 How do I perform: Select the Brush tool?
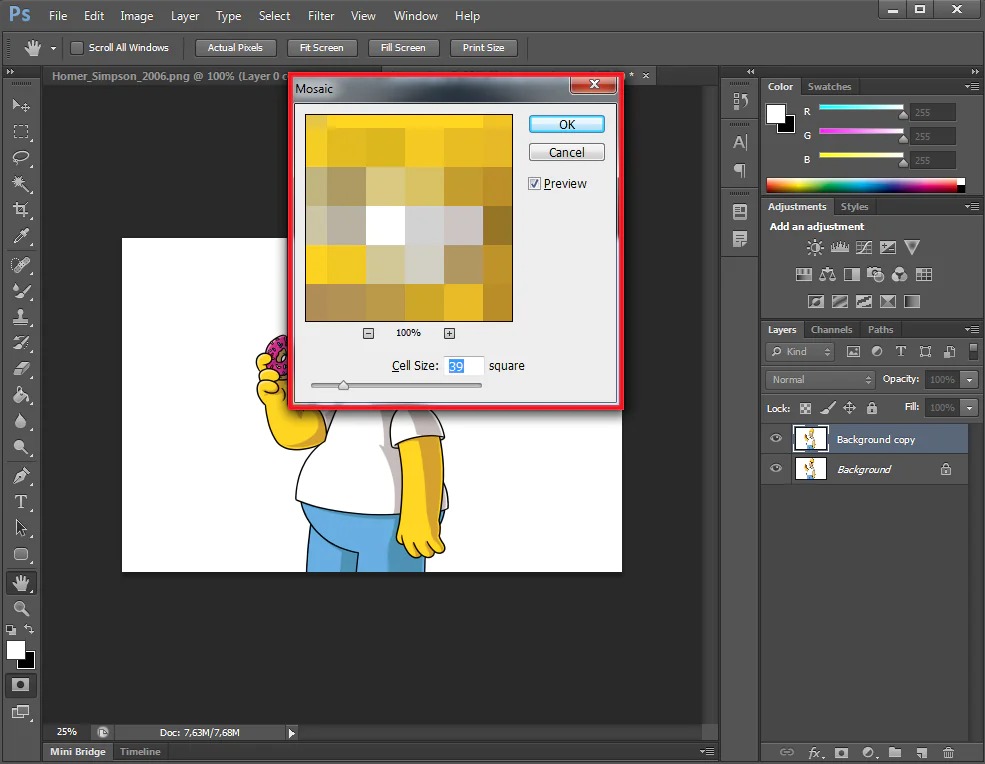click(21, 291)
